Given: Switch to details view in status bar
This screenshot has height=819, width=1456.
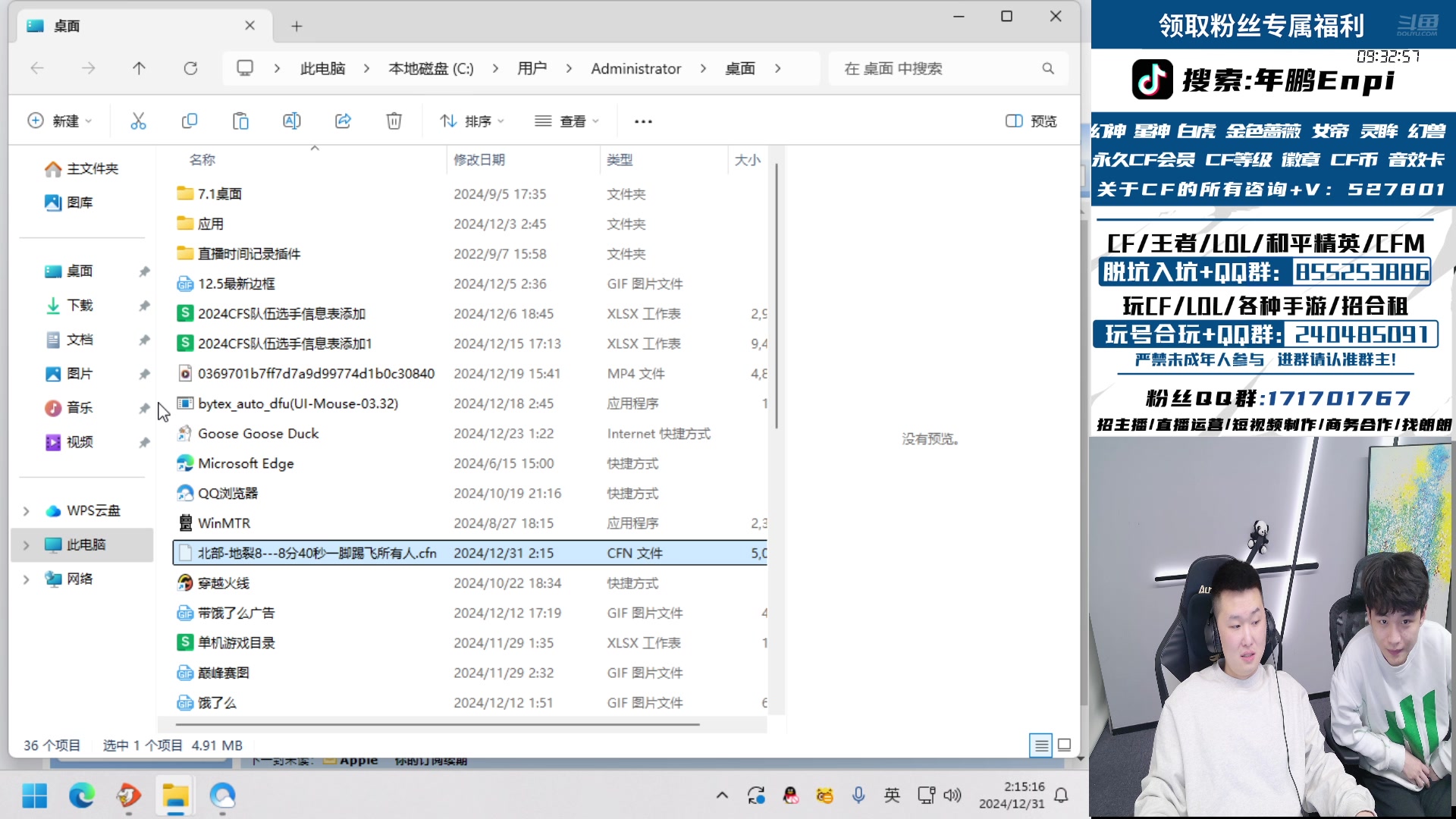Looking at the screenshot, I should [1041, 745].
